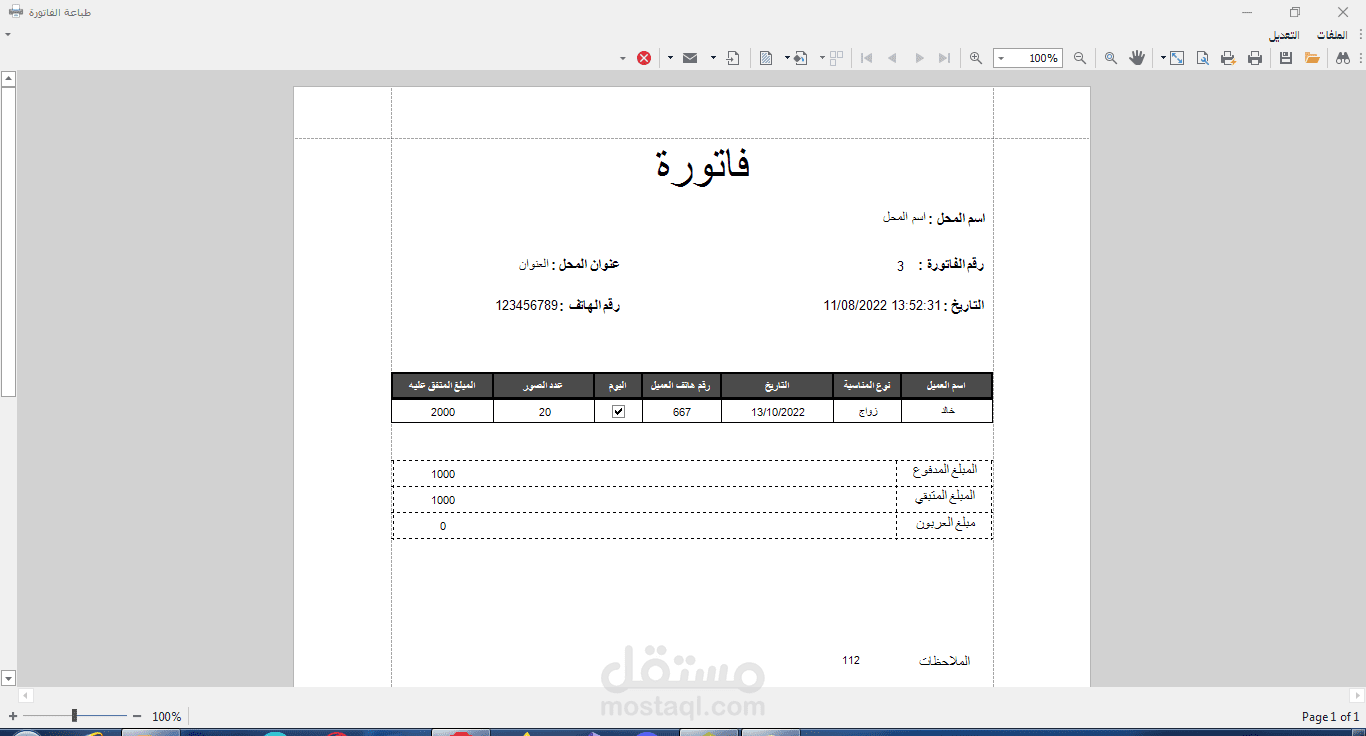Click the vertical scrollbar thumb
This screenshot has height=736, width=1366.
pos(8,241)
